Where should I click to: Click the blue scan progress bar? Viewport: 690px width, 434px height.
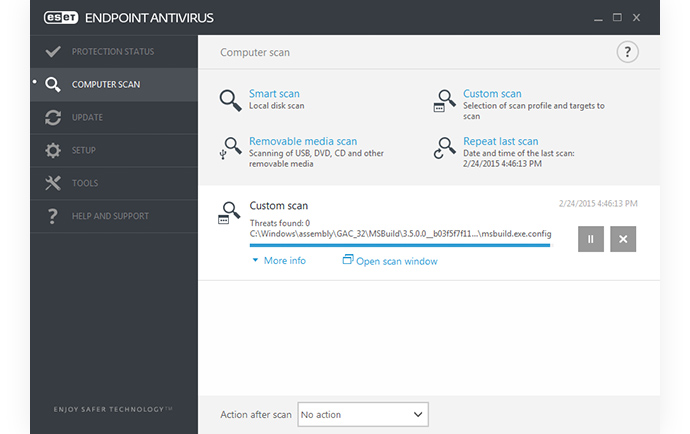(x=400, y=245)
